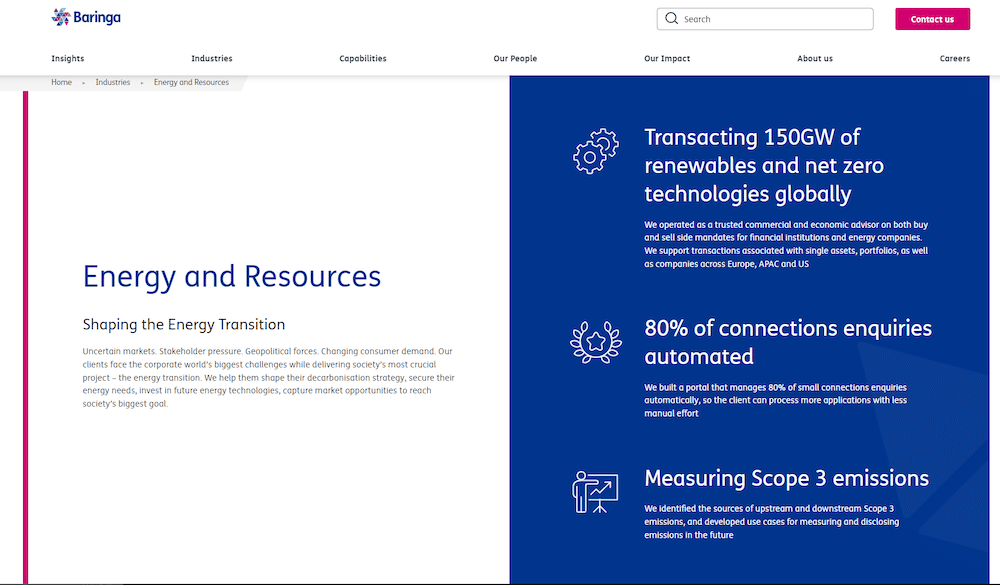Open the About us menu

[x=815, y=58]
